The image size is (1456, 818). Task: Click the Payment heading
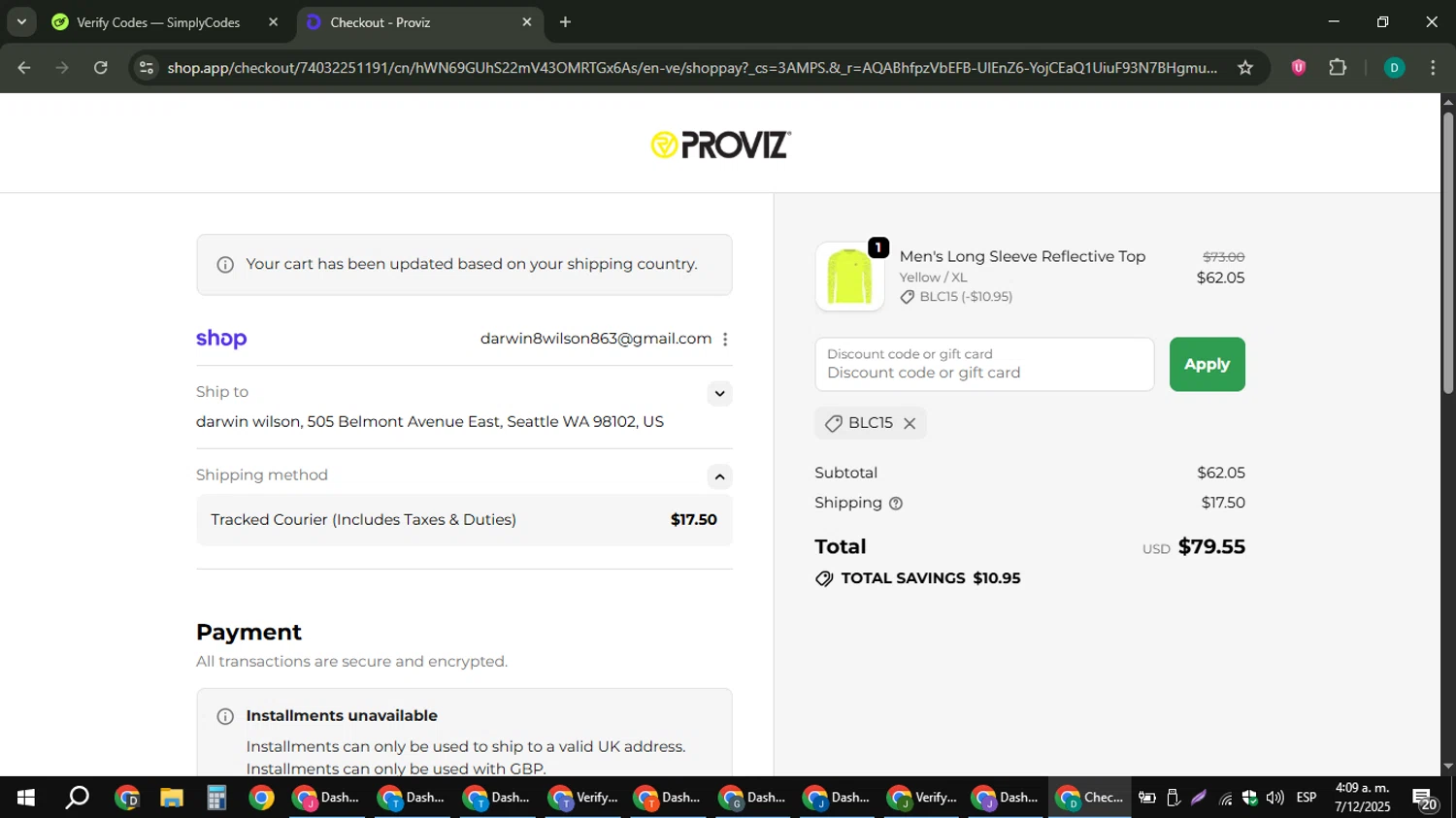(248, 632)
